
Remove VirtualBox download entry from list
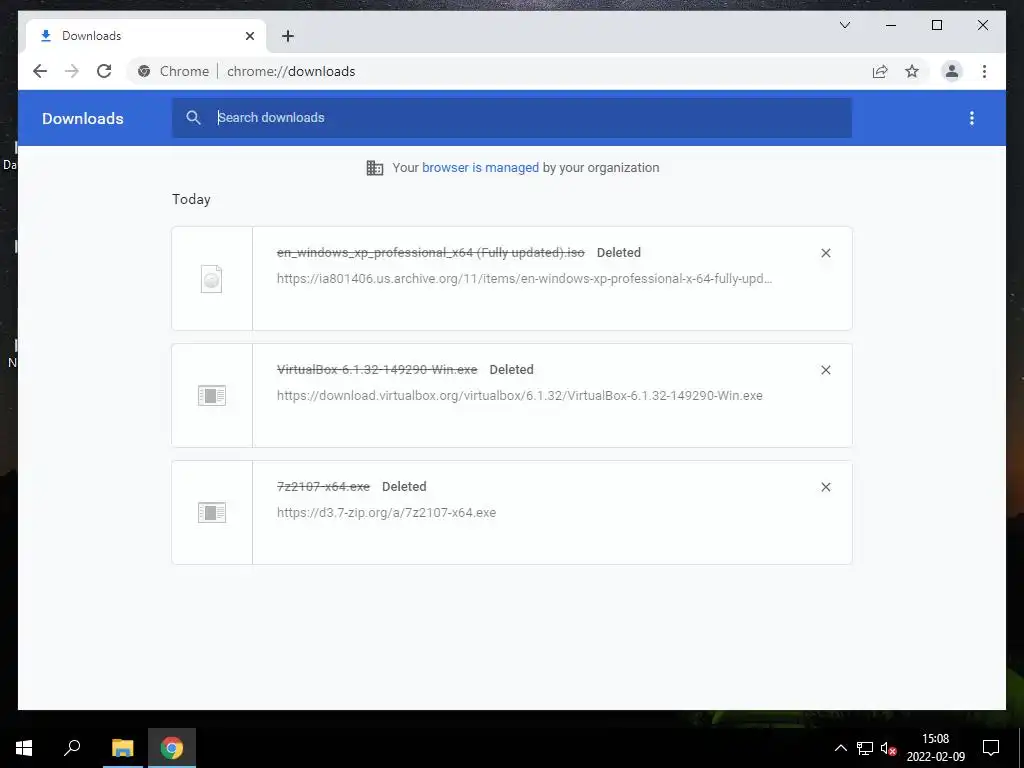(x=825, y=370)
